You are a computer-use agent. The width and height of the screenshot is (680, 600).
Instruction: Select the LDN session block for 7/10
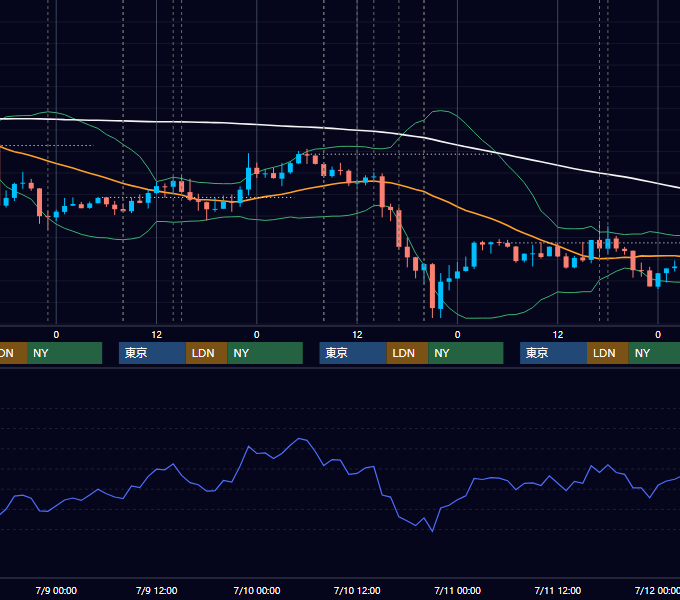pyautogui.click(x=408, y=353)
